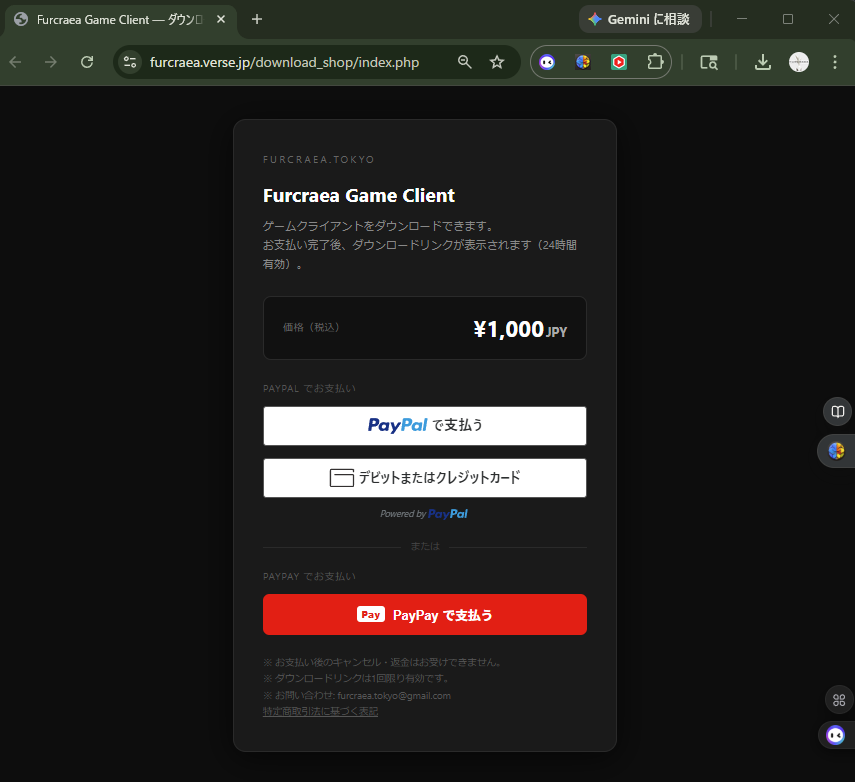
Task: Click the PAYPAY でお支払い section label
Action: [x=309, y=576]
